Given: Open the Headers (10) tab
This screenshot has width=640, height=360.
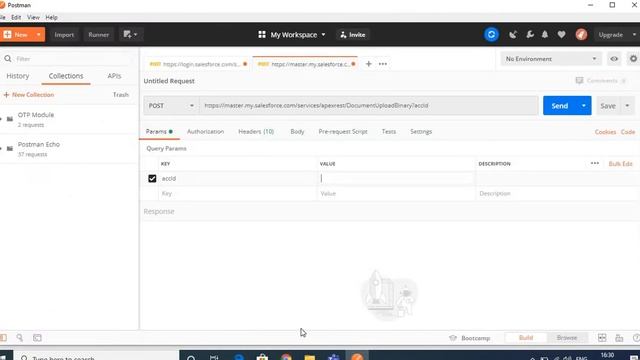Looking at the screenshot, I should tap(256, 131).
